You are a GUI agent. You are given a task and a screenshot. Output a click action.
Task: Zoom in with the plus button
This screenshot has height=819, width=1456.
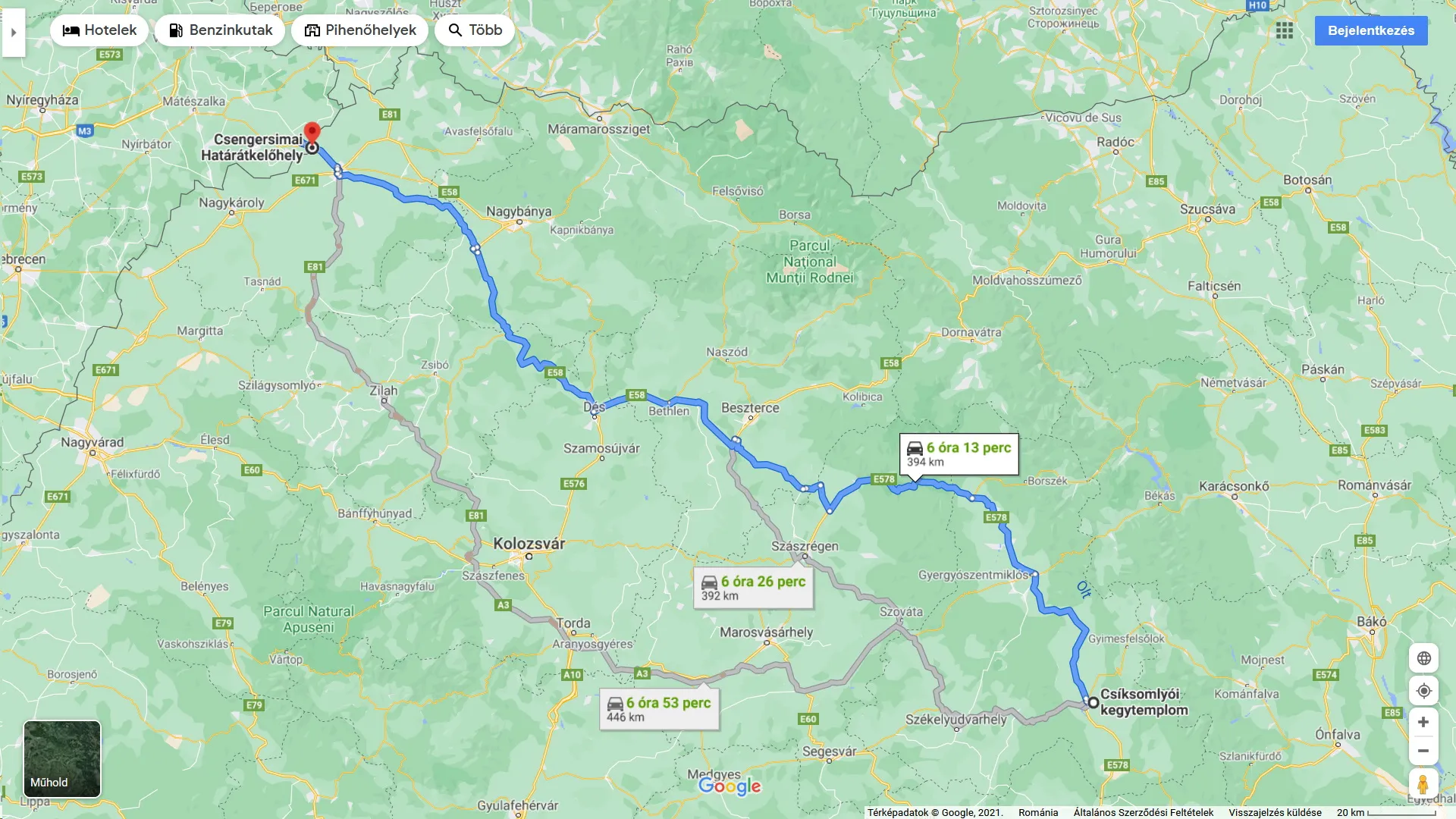(x=1423, y=722)
